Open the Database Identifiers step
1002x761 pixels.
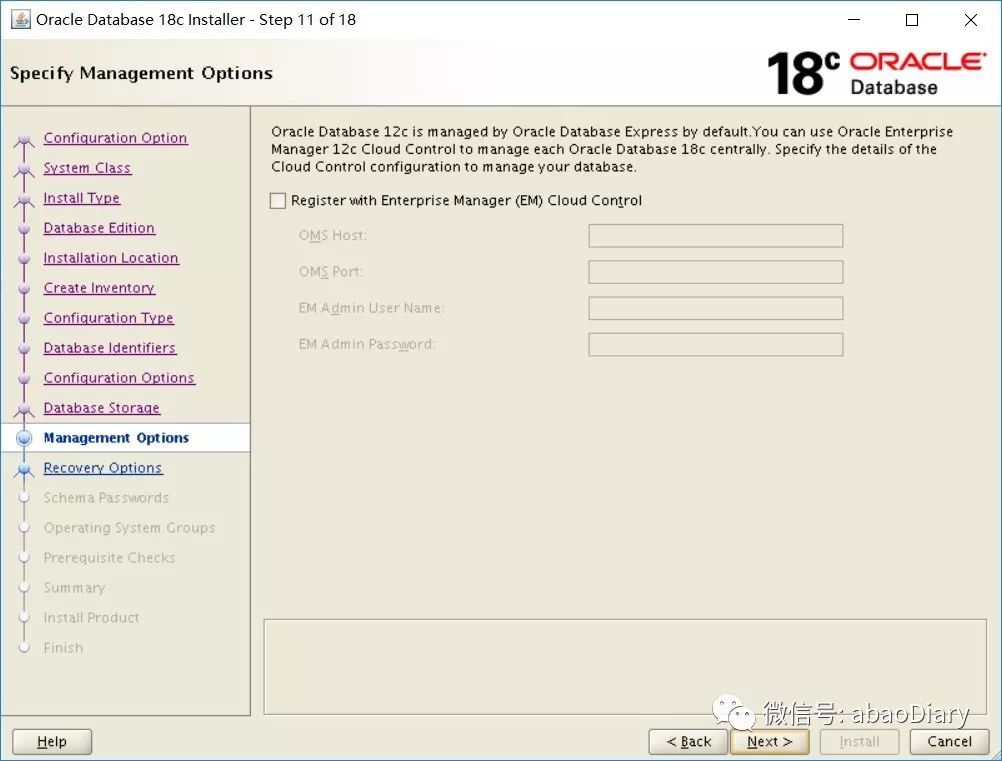(110, 348)
